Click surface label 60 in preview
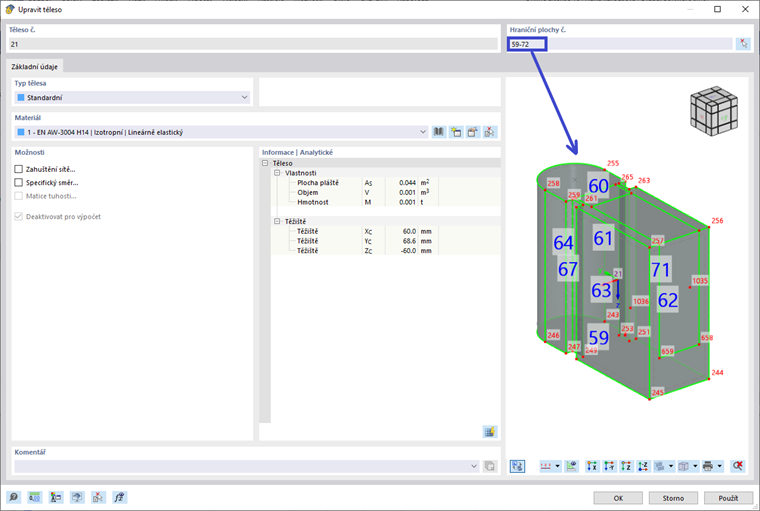The image size is (760, 511). click(x=598, y=186)
